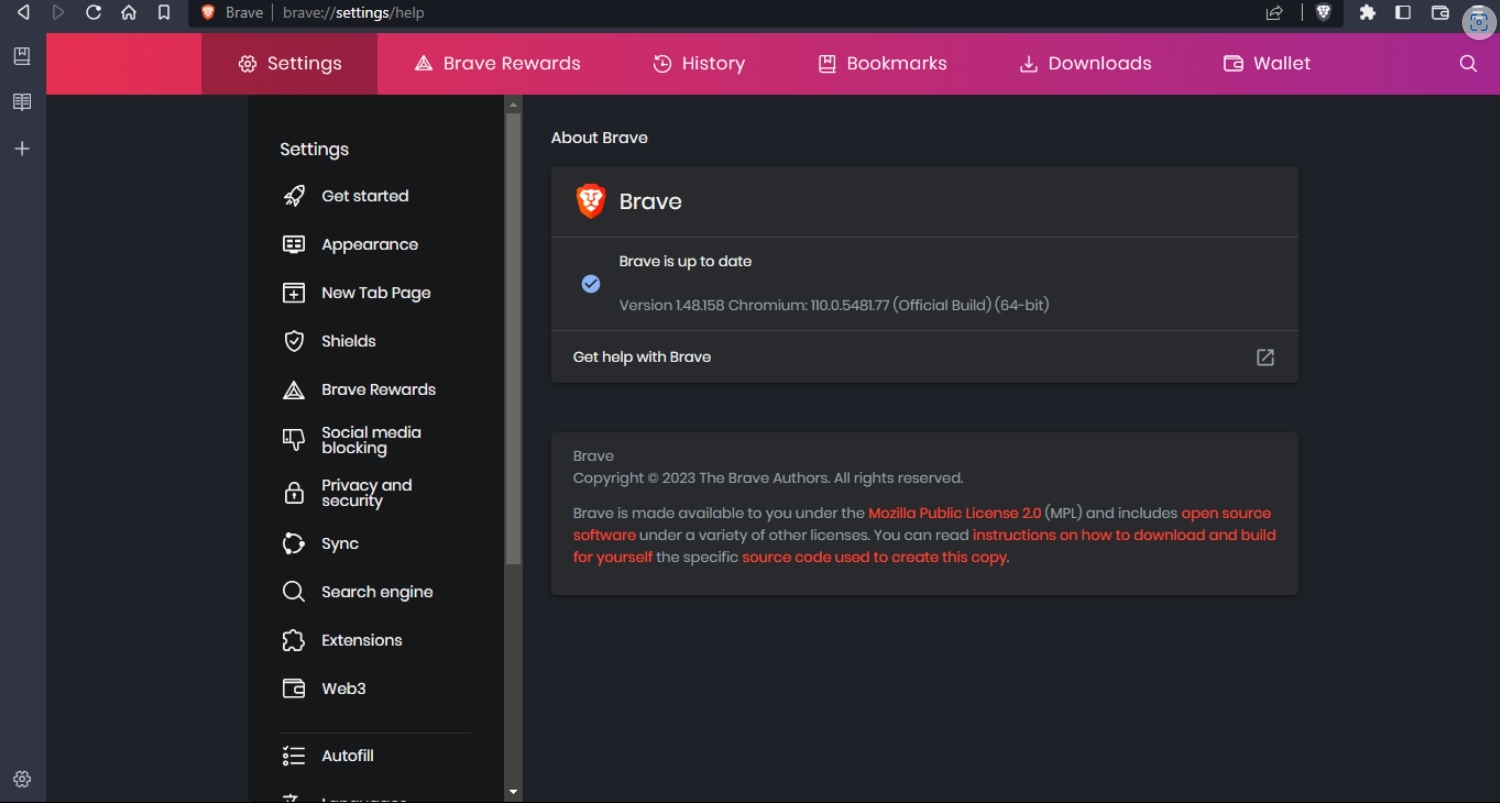1500x803 pixels.
Task: Open sidebar settings gear at bottom left
Action: (22, 779)
